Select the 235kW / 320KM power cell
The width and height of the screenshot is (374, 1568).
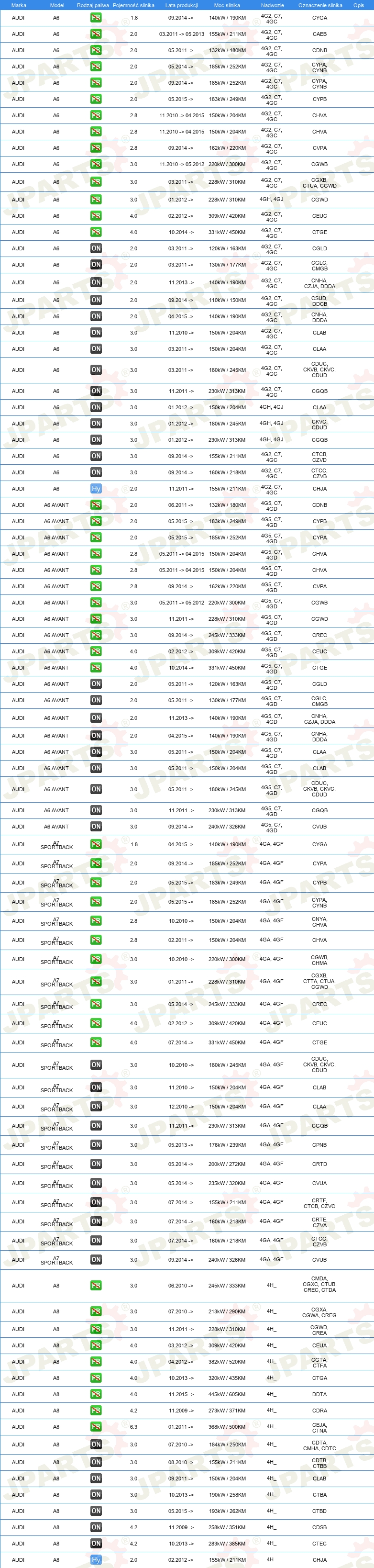(x=227, y=1183)
